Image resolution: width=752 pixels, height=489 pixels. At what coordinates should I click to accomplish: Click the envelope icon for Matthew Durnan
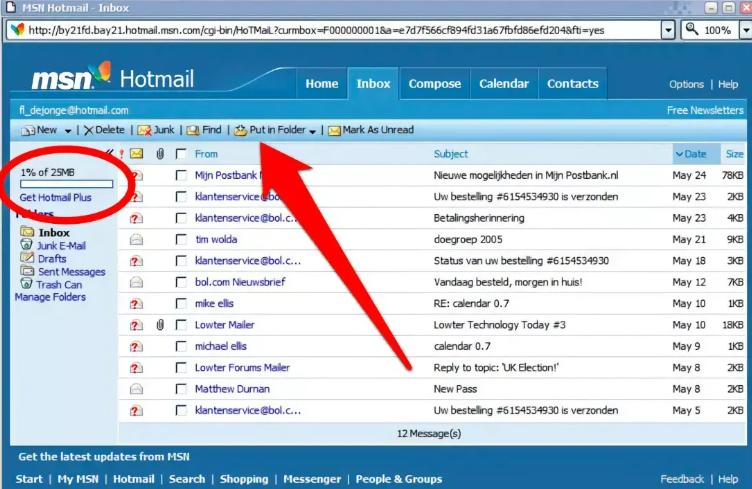click(x=137, y=389)
